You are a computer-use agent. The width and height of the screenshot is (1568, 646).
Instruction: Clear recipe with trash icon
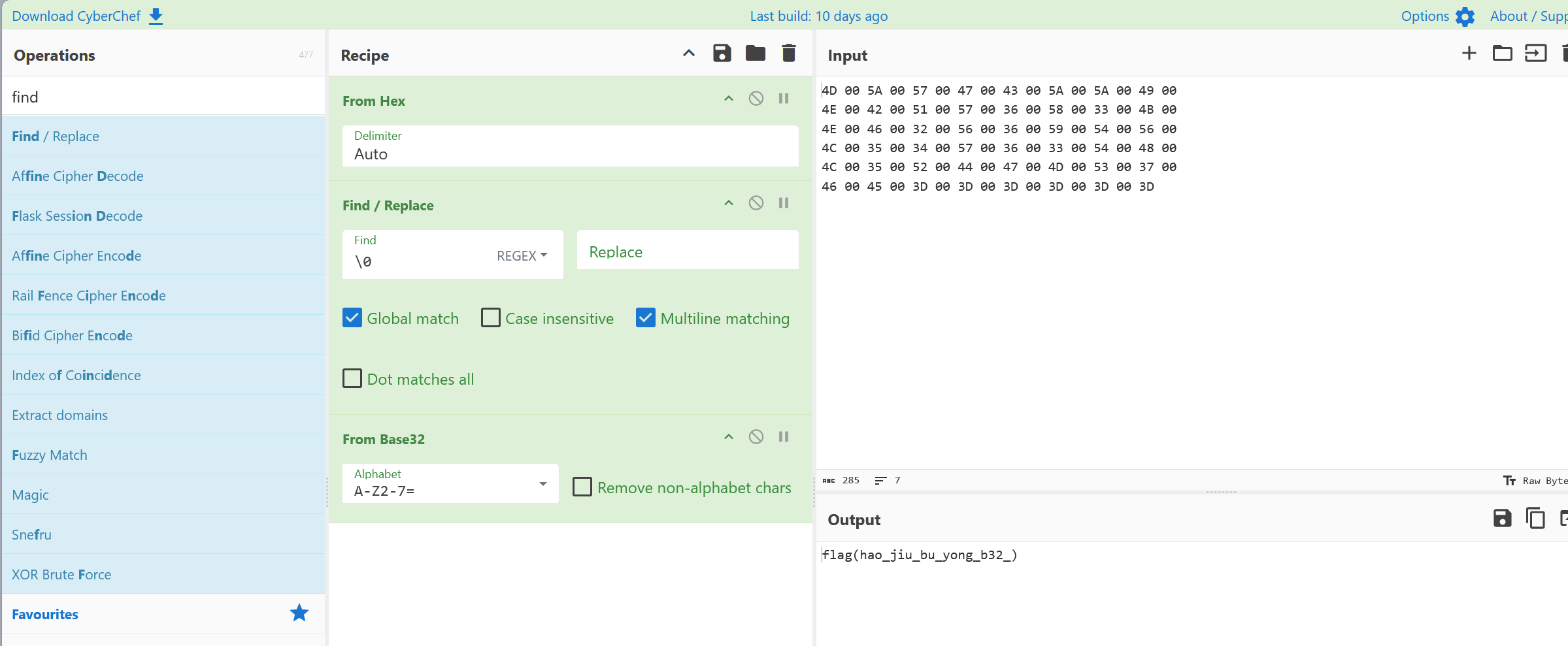click(x=789, y=54)
